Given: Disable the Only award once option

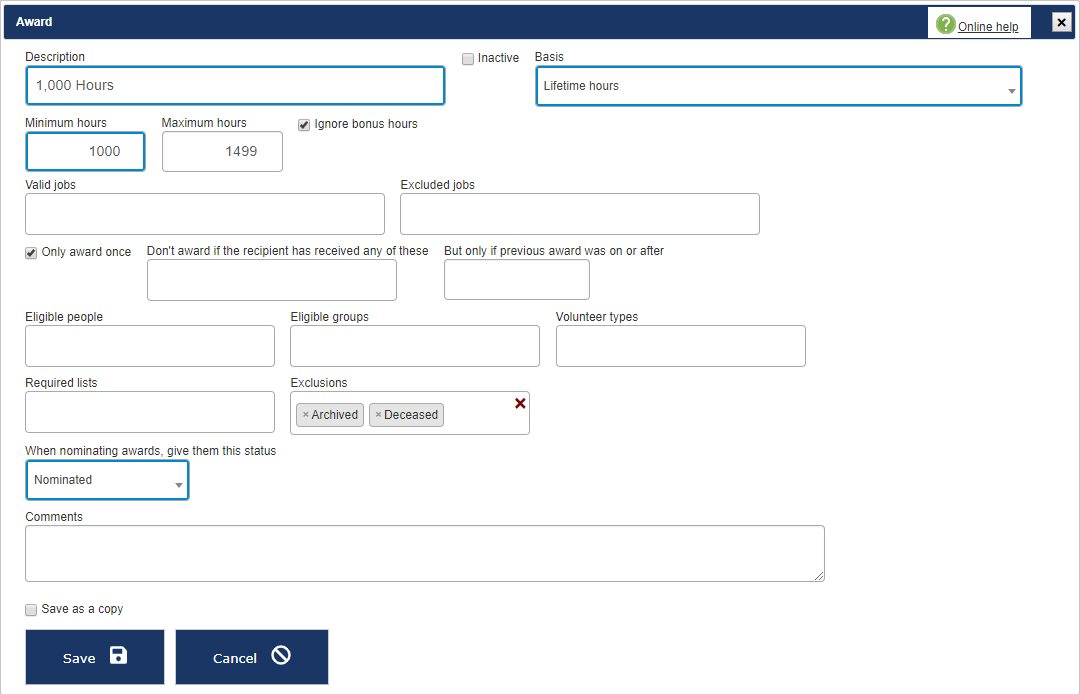Looking at the screenshot, I should click(x=31, y=253).
